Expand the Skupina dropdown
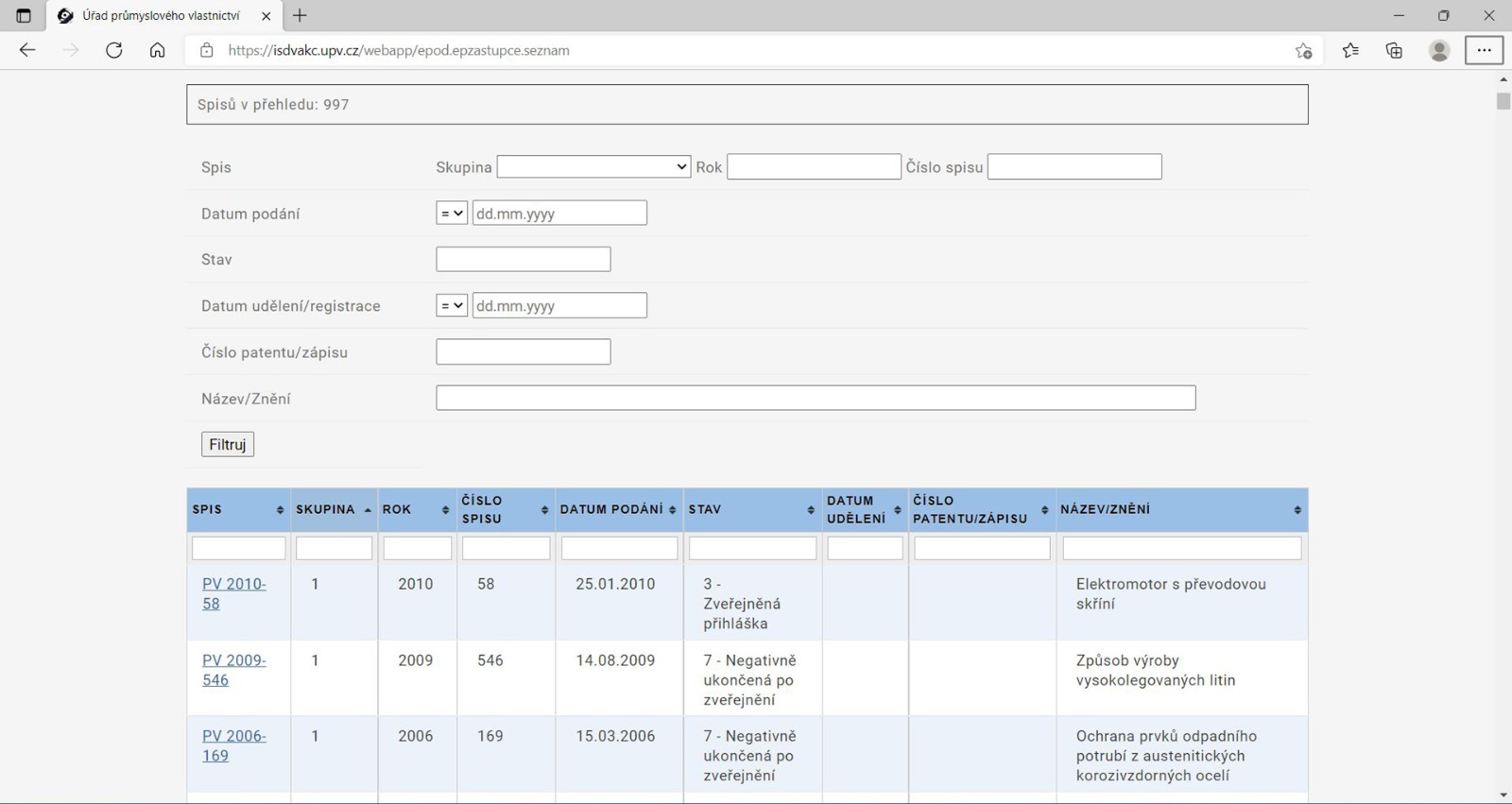 coord(593,166)
